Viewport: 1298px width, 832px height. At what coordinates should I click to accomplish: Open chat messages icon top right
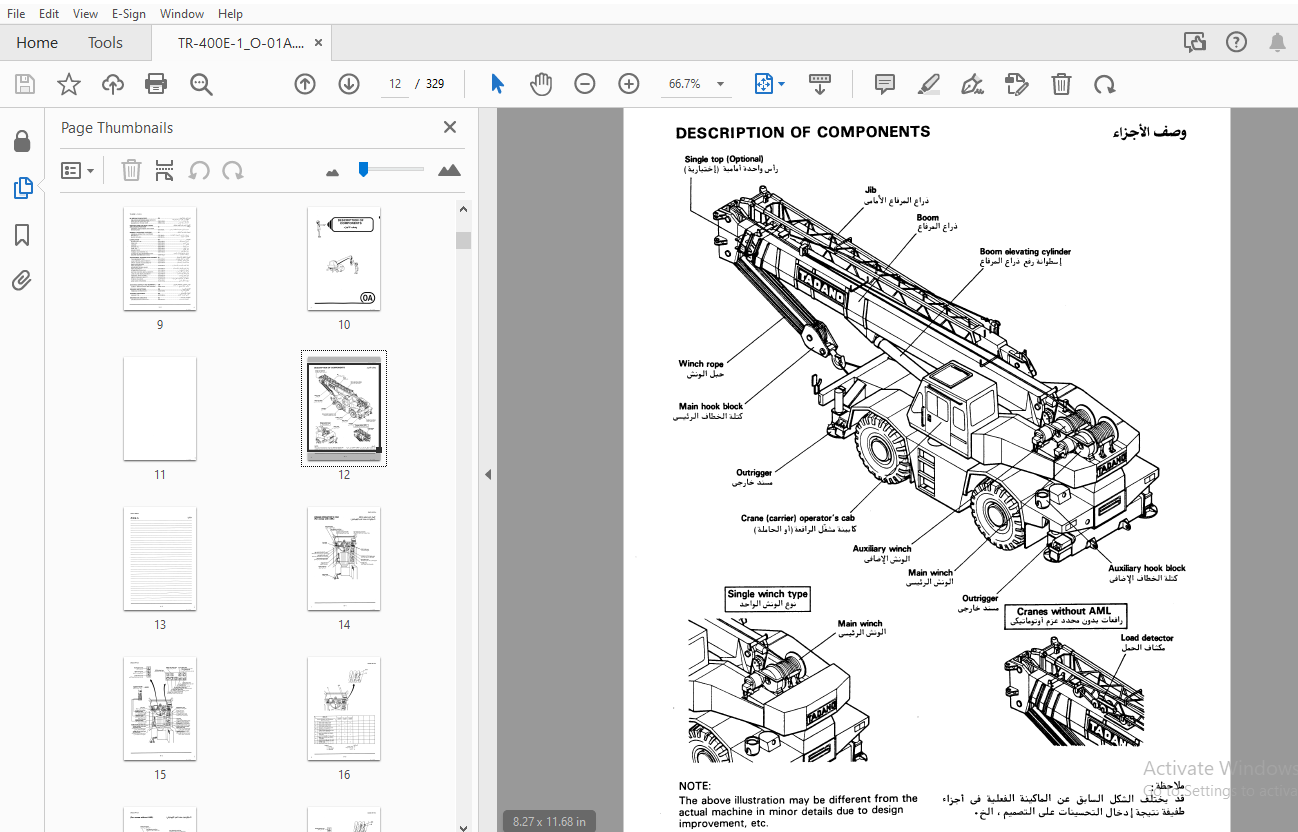point(1195,42)
